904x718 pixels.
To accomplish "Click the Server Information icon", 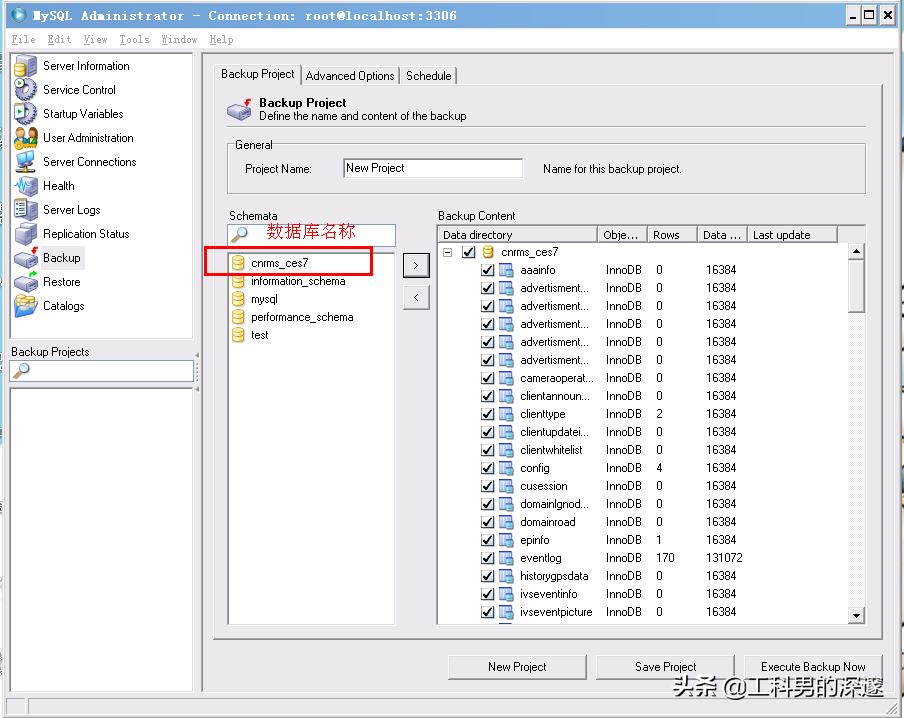I will (25, 66).
